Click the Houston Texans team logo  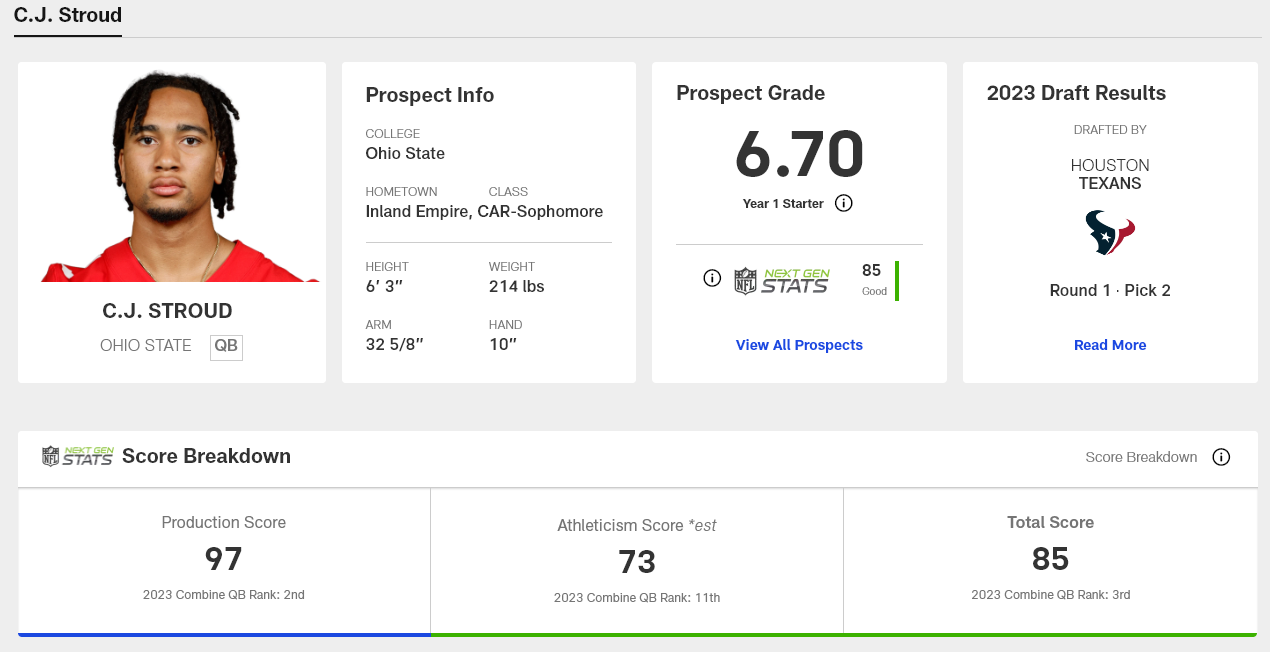[1110, 233]
